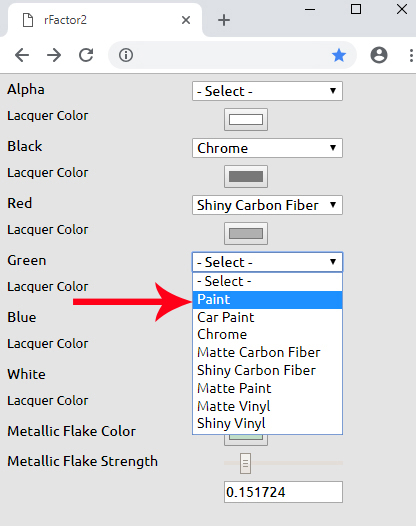Click the blue bookmark star

[x=339, y=55]
